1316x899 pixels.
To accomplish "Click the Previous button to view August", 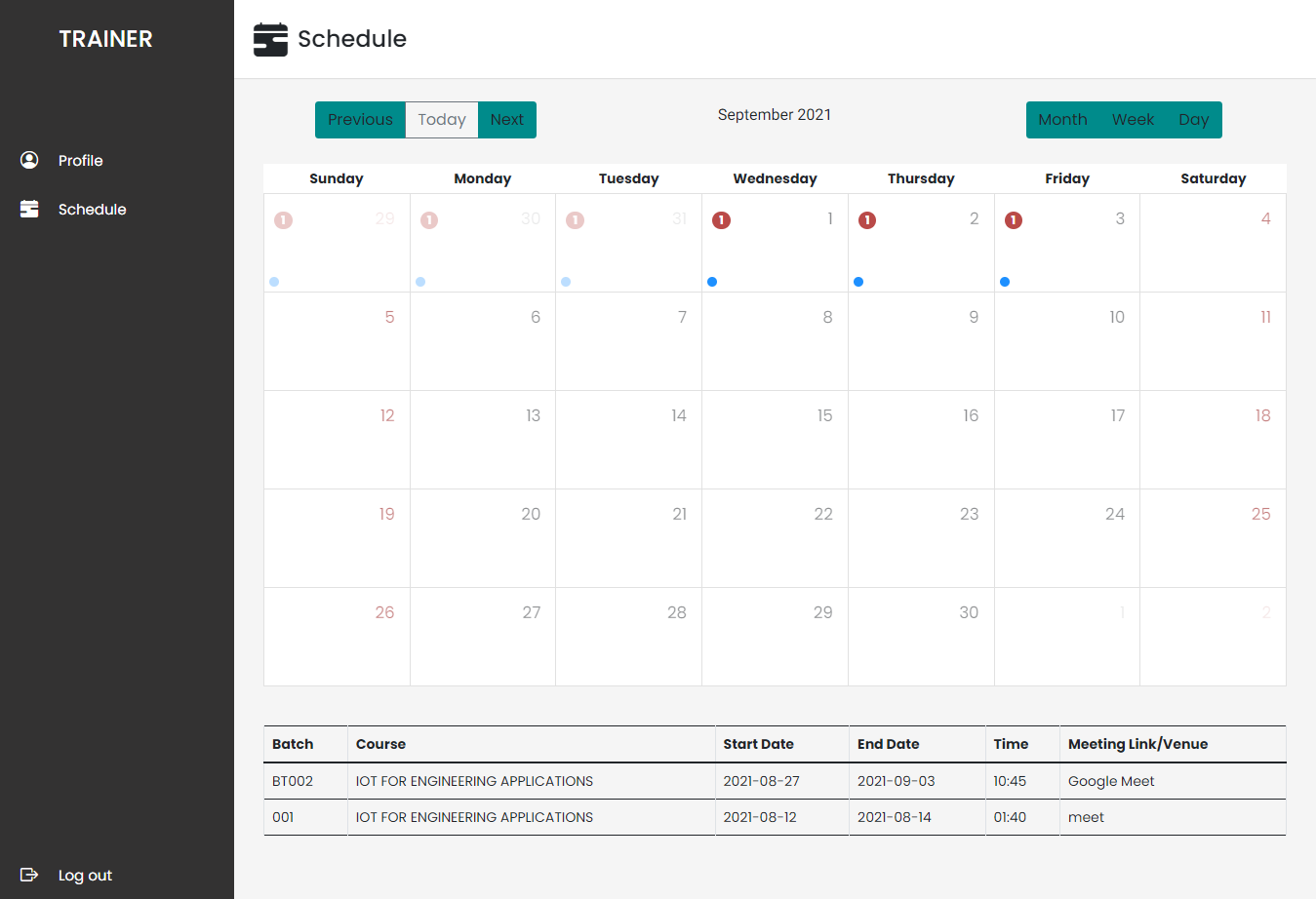I will click(360, 119).
